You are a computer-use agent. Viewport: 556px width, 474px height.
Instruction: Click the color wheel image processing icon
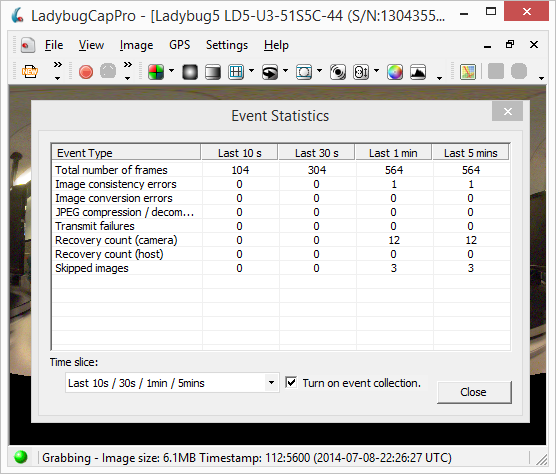(x=395, y=72)
